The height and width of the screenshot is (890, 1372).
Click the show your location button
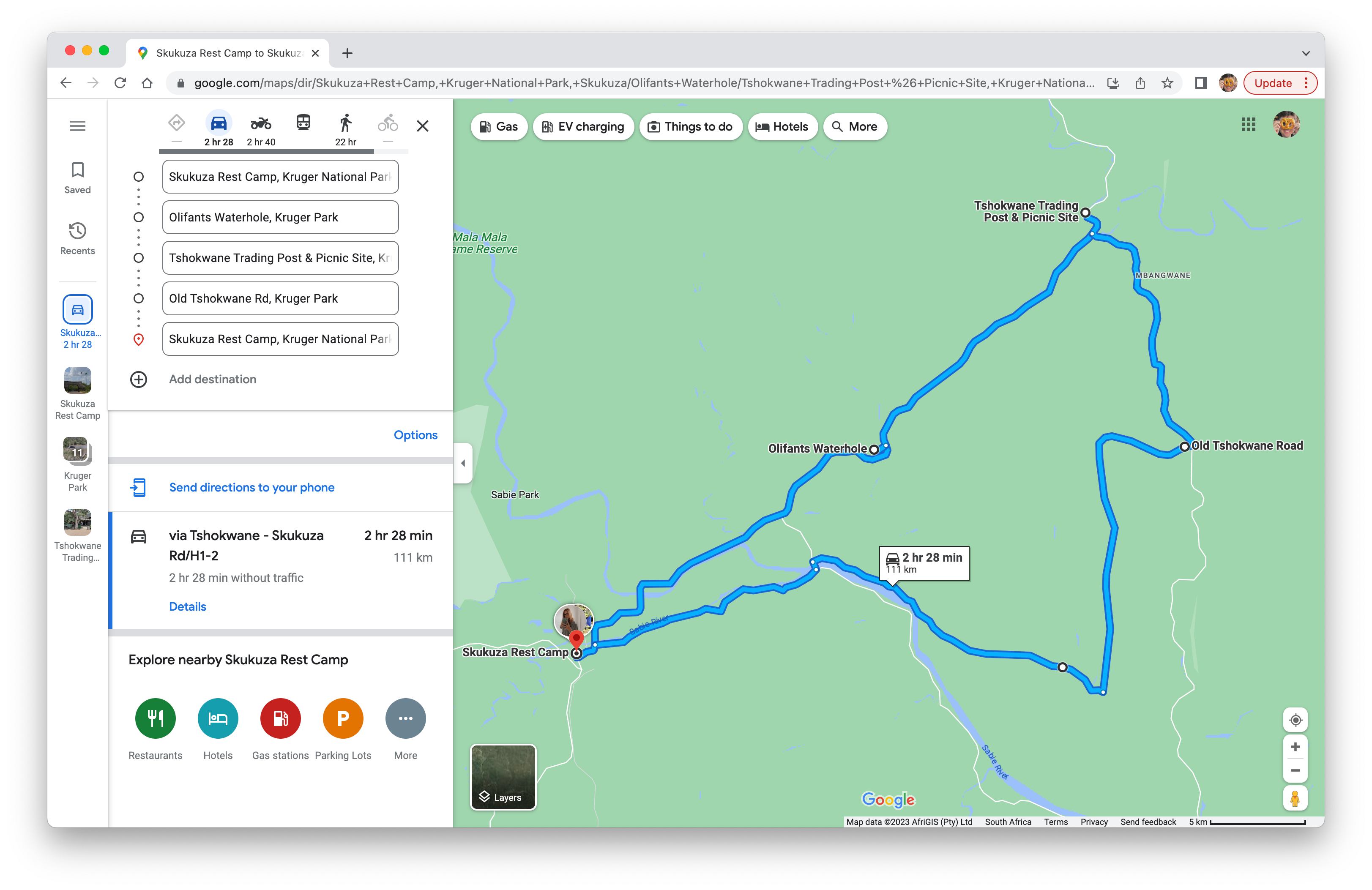[1295, 720]
